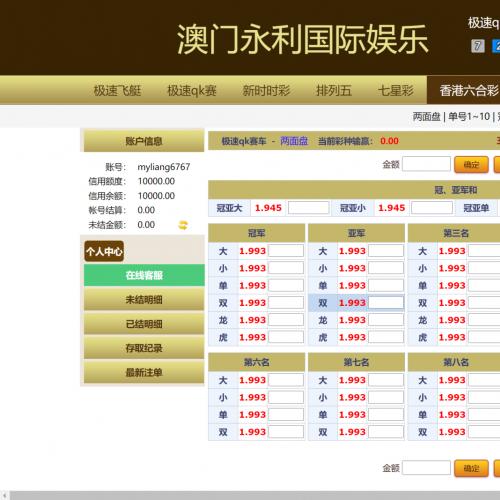This screenshot has height=500, width=500.
Task: Switch to 排列五 tab
Action: pyautogui.click(x=334, y=90)
